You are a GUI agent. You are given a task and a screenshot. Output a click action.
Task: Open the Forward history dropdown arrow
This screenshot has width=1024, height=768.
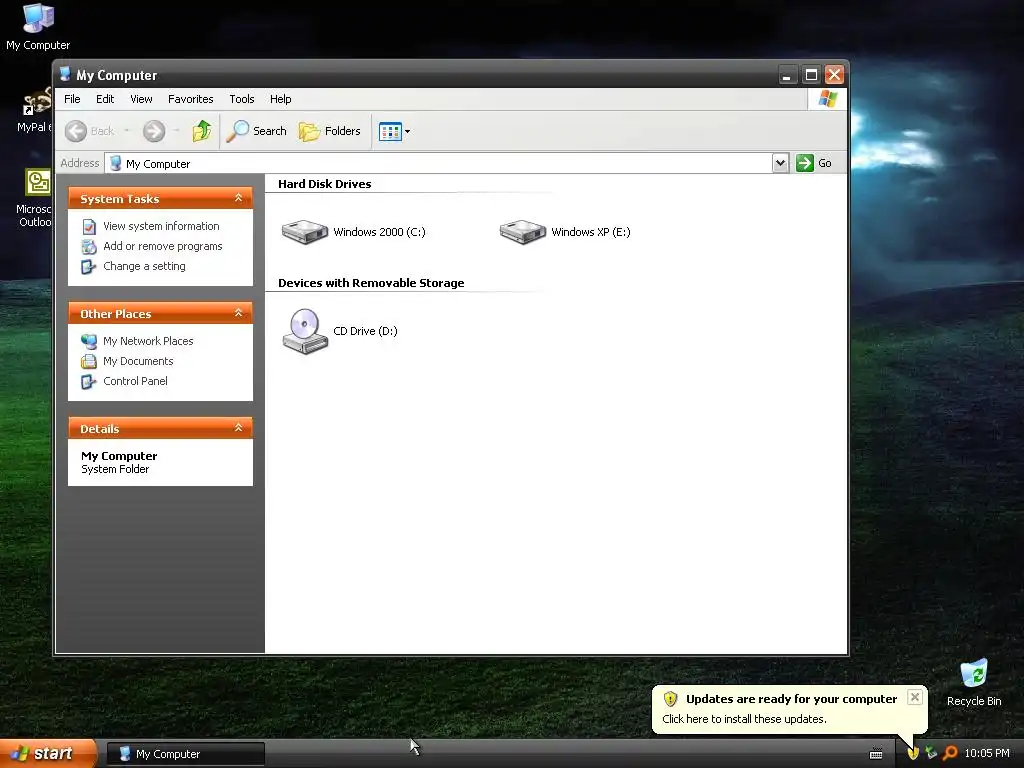pyautogui.click(x=176, y=131)
